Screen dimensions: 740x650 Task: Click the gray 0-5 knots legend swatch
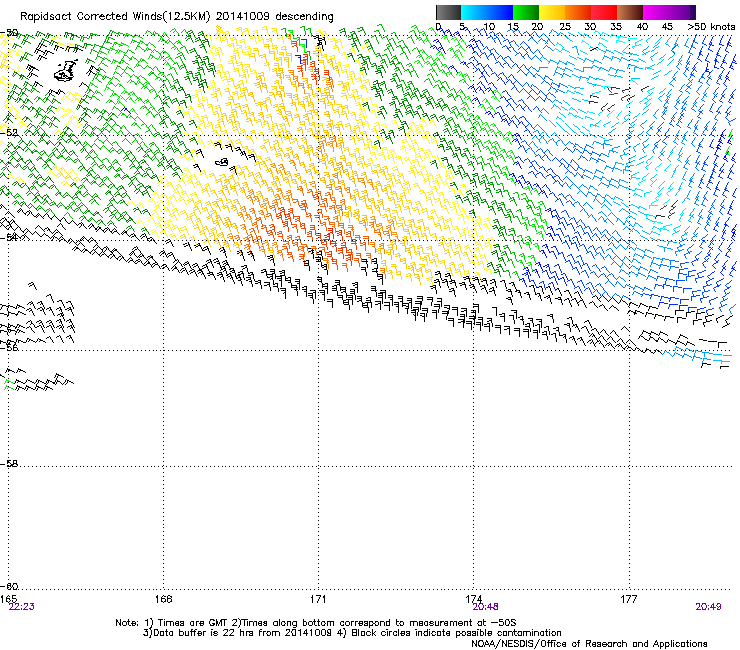pos(448,12)
